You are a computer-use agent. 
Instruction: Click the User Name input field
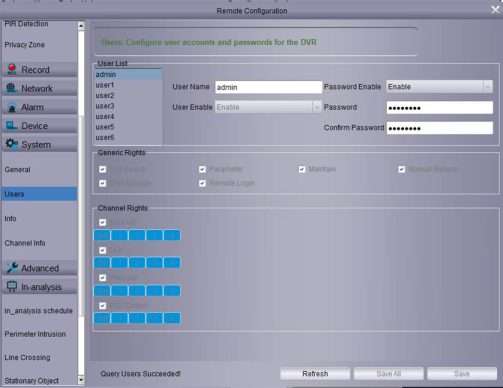click(268, 87)
